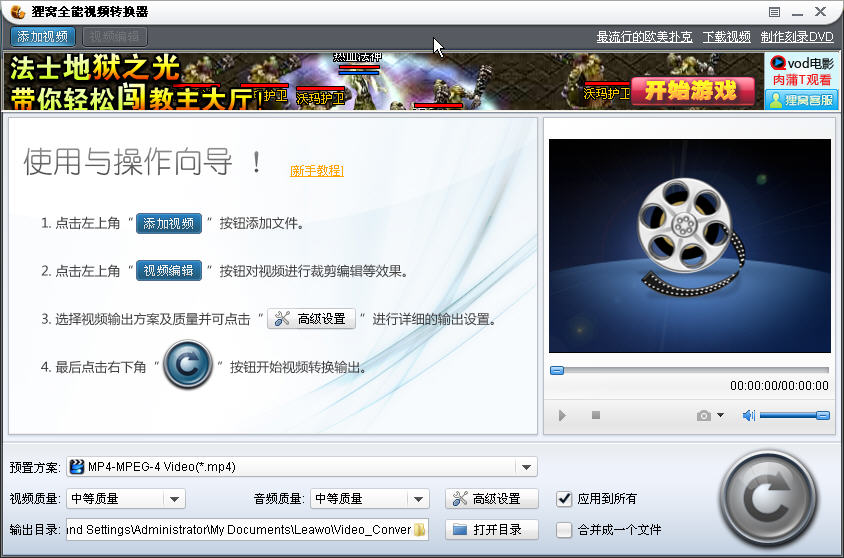The width and height of the screenshot is (844, 558).
Task: Minimize the converter window
Action: click(798, 12)
